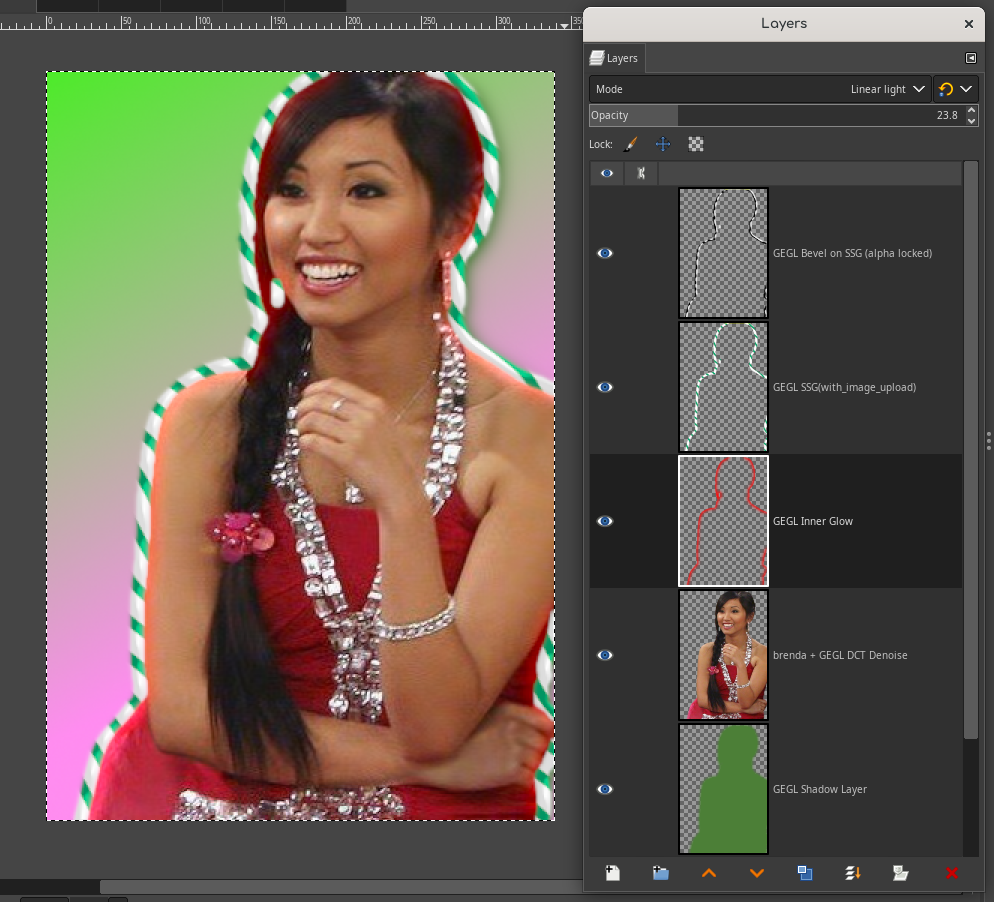This screenshot has height=902, width=994.
Task: Lower the selected layer one step
Action: click(756, 873)
